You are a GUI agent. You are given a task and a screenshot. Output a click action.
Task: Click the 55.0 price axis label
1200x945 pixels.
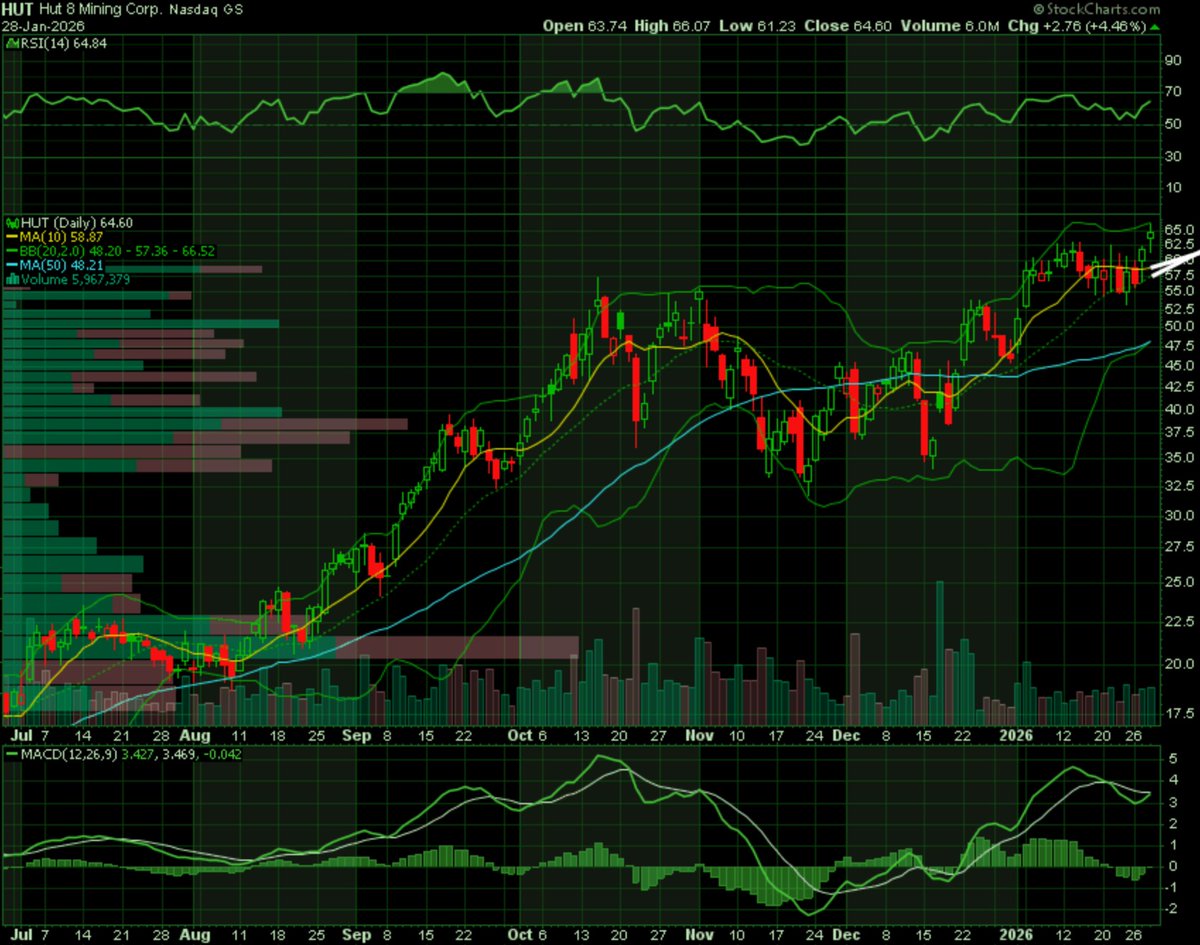1177,290
